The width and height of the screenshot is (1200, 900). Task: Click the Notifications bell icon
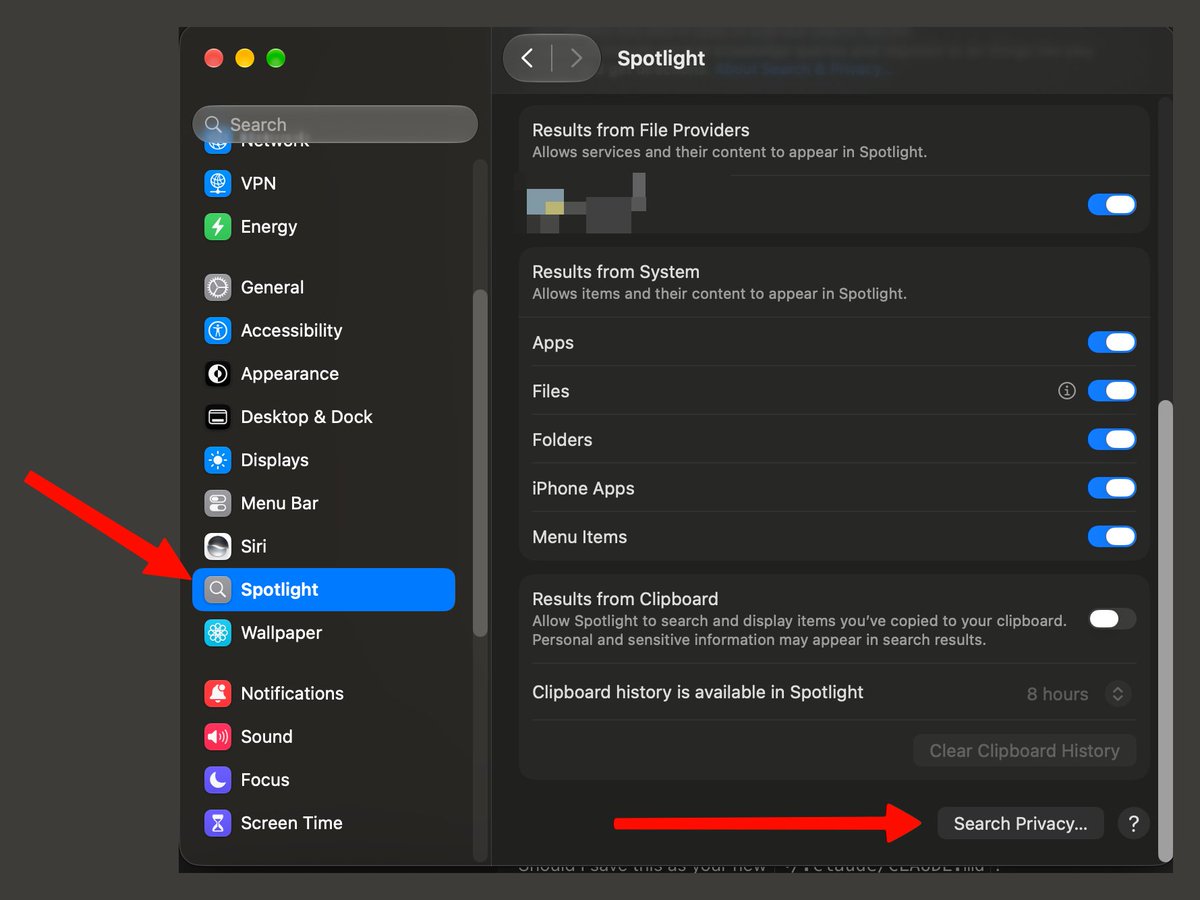(218, 693)
